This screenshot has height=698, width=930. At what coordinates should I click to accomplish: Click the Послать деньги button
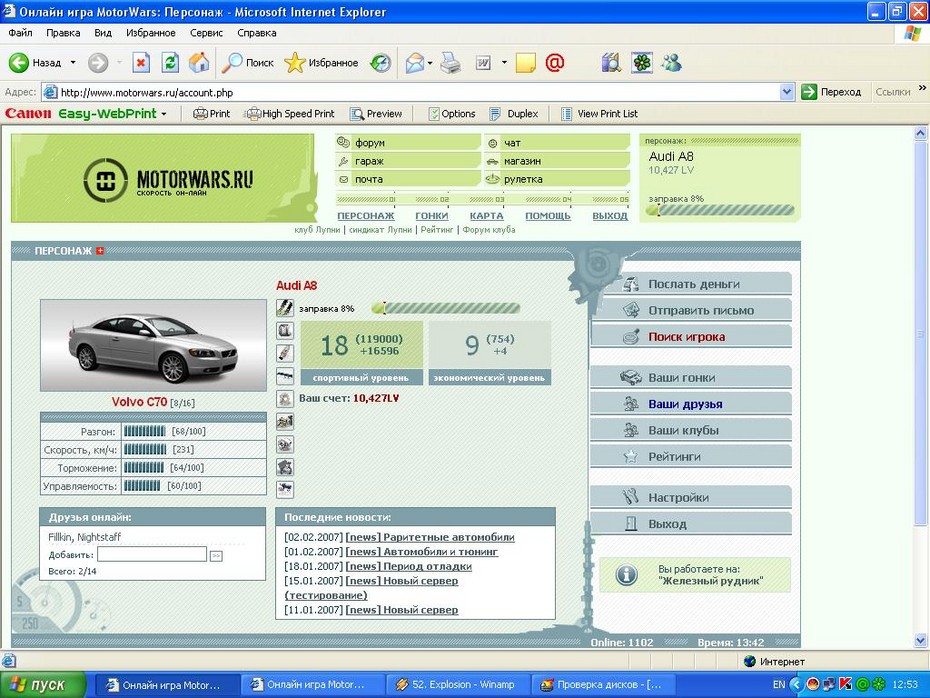coord(691,284)
